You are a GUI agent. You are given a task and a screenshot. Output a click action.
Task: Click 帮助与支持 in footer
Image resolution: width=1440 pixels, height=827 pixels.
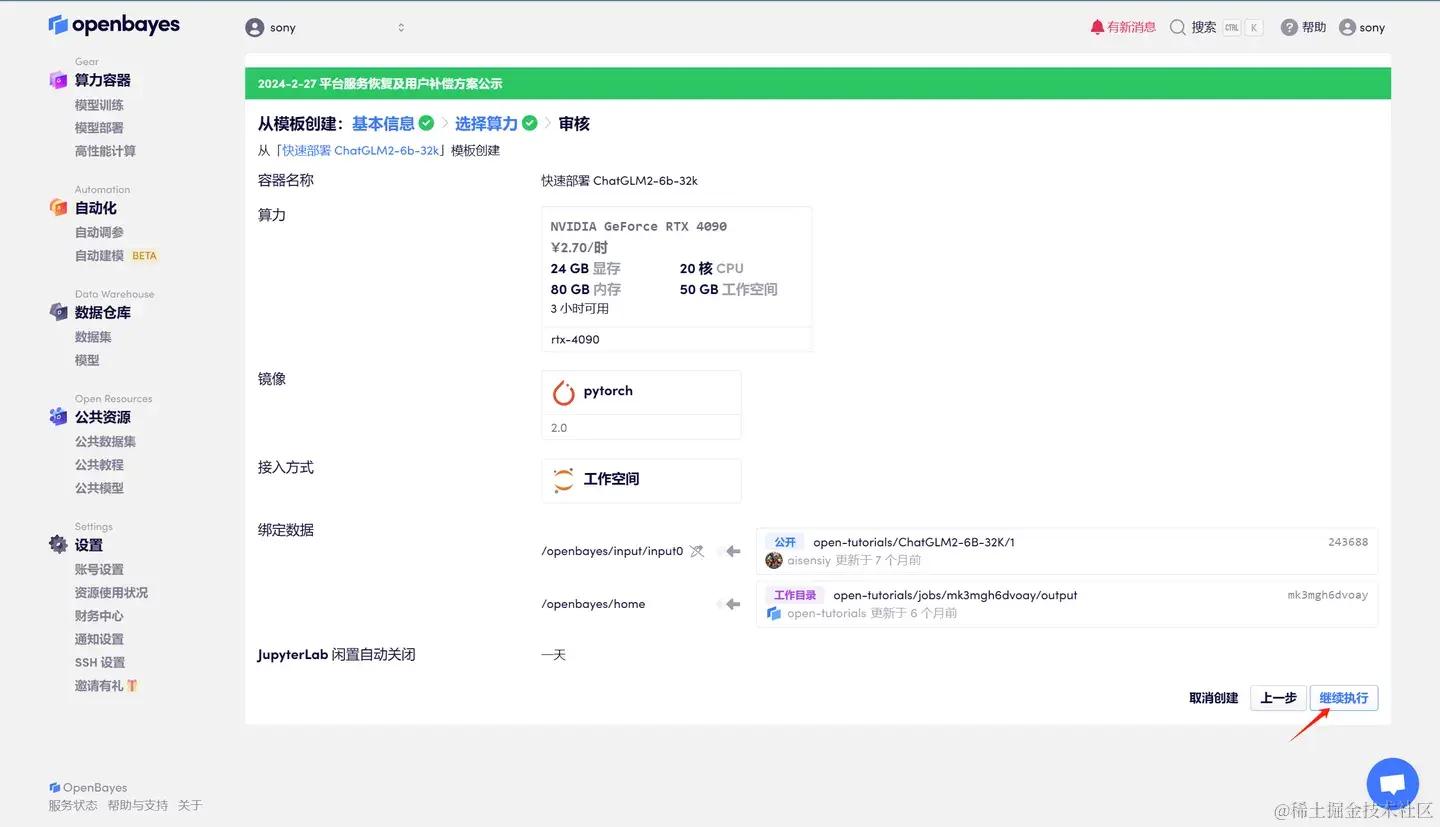tap(138, 805)
